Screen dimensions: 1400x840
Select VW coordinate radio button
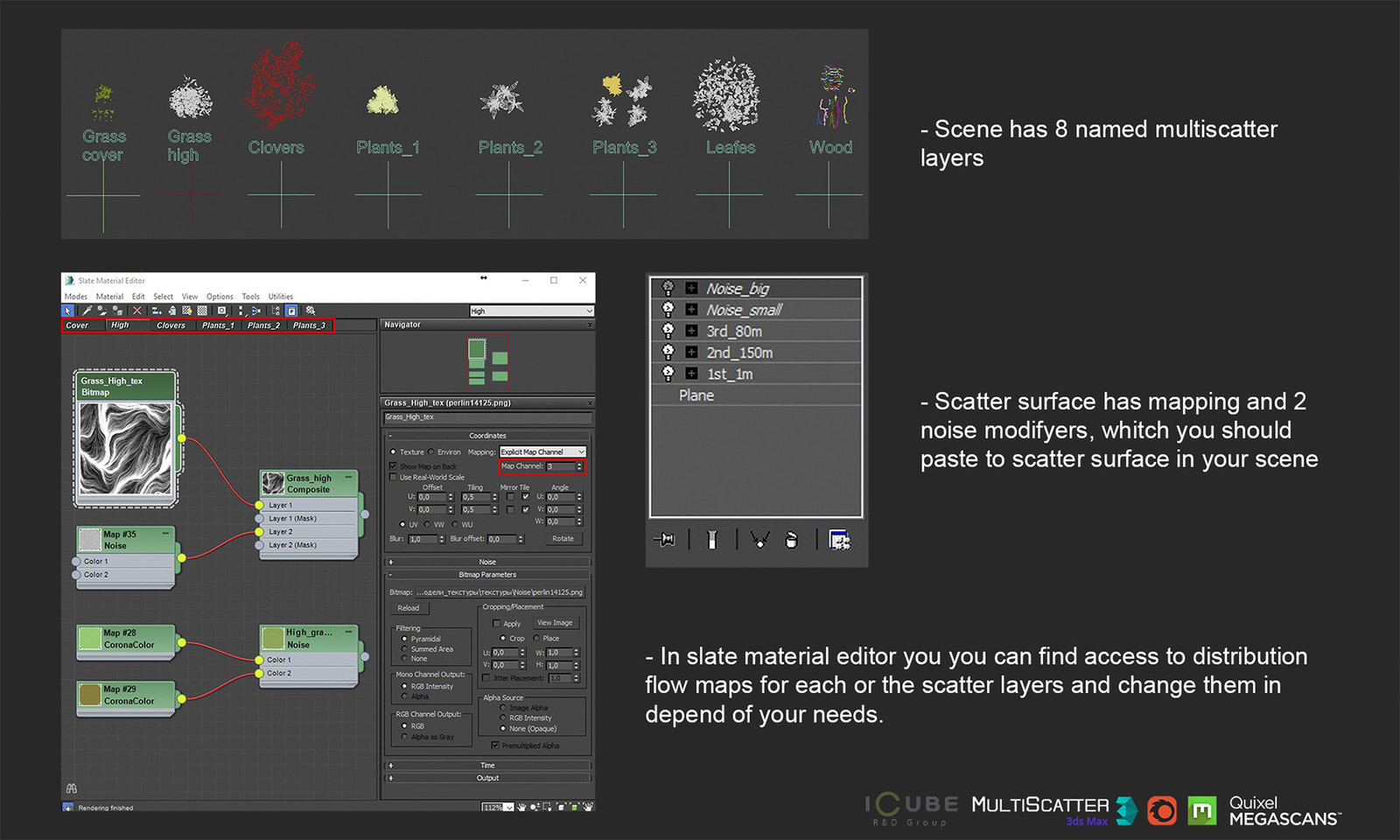(428, 524)
